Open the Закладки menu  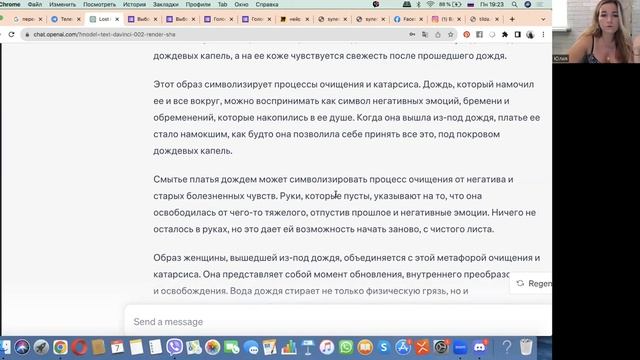point(166,4)
